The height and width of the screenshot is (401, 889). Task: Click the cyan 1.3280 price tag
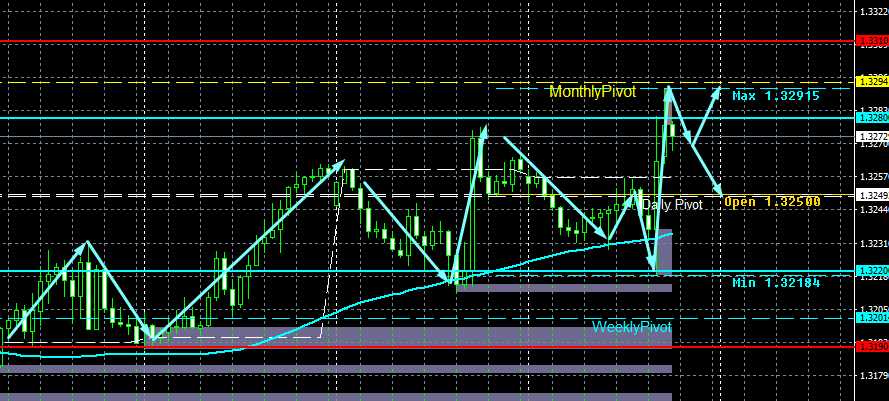872,118
